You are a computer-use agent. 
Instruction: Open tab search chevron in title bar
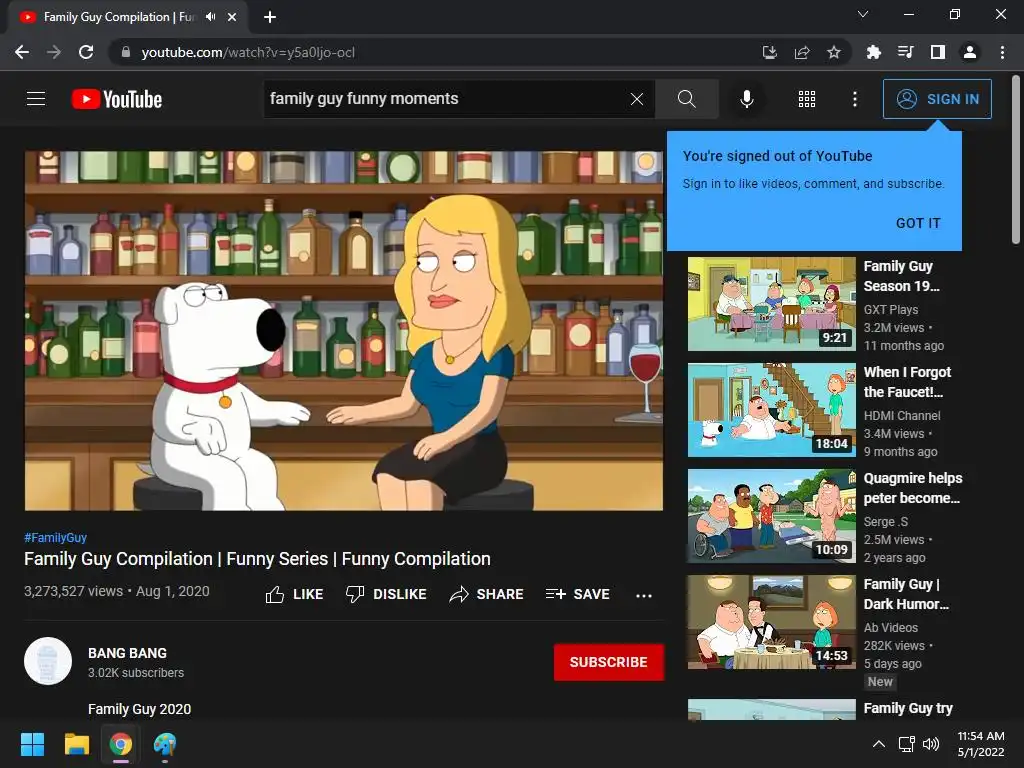point(863,14)
